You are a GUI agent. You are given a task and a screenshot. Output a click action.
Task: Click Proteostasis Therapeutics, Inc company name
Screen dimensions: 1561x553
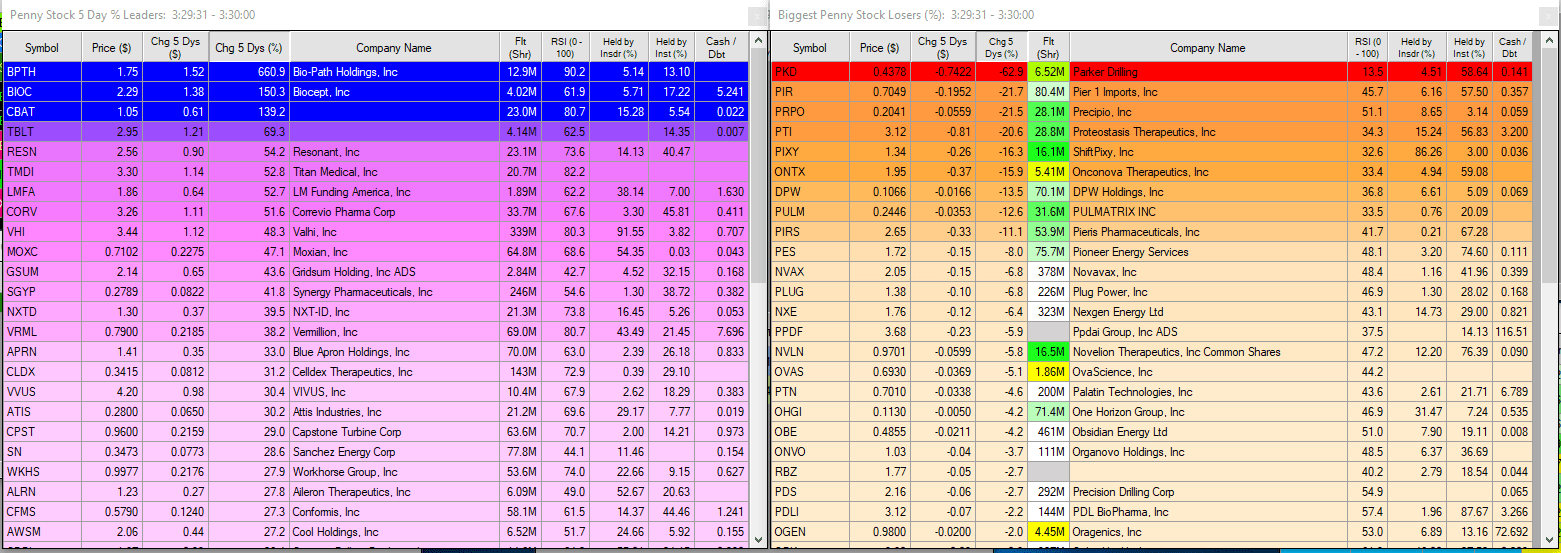pyautogui.click(x=1144, y=132)
